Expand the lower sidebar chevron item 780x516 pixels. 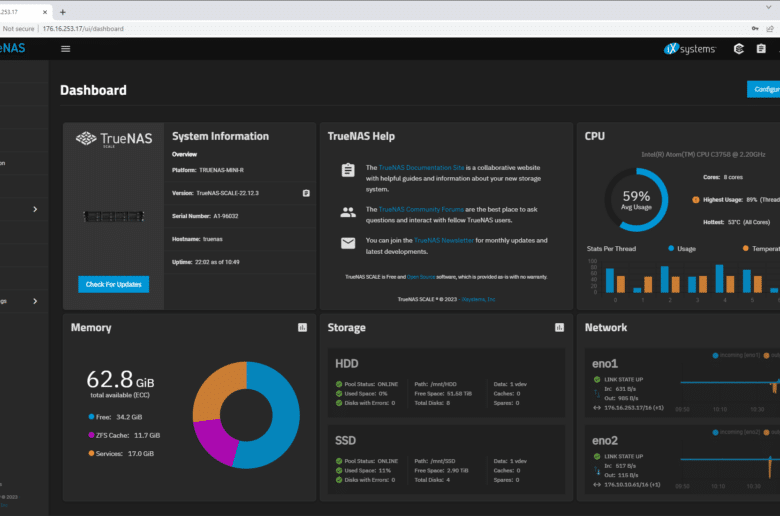(35, 301)
